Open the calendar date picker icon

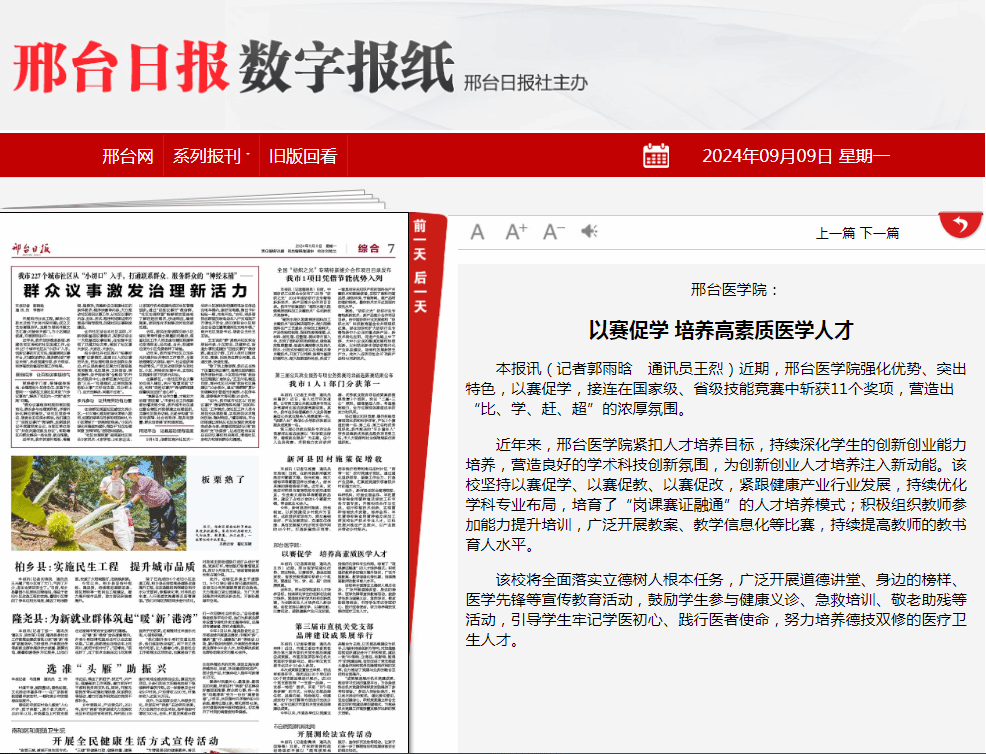[656, 155]
